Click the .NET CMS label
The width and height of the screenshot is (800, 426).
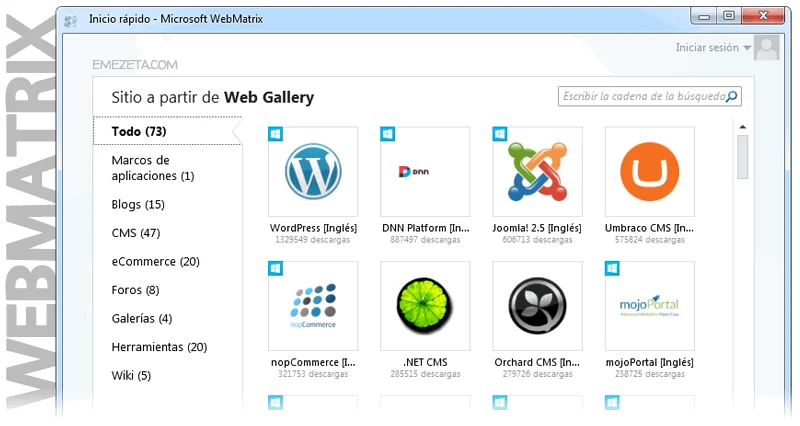pos(426,362)
